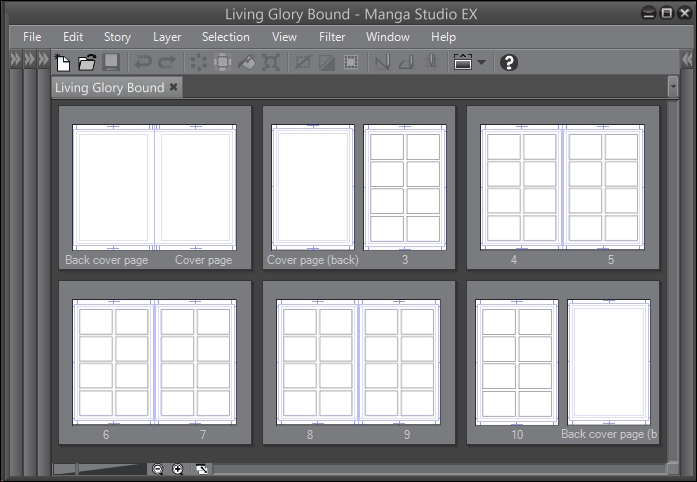697x482 pixels.
Task: Click the 'Cover page (back)' label
Action: click(x=312, y=260)
